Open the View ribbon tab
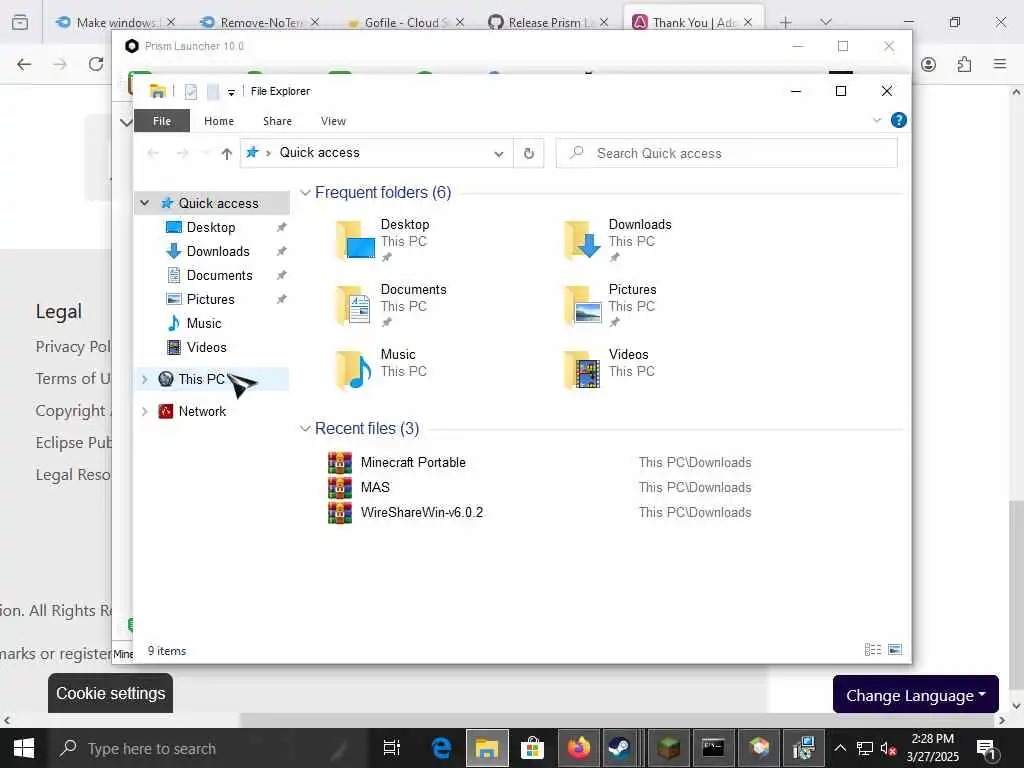Viewport: 1024px width, 768px height. pyautogui.click(x=333, y=121)
